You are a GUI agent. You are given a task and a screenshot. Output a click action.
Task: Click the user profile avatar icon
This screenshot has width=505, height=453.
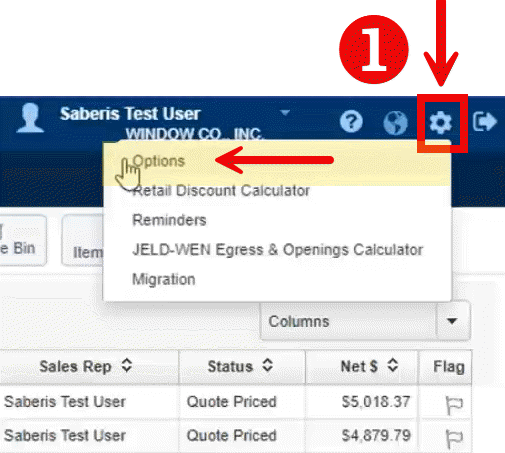coord(30,118)
